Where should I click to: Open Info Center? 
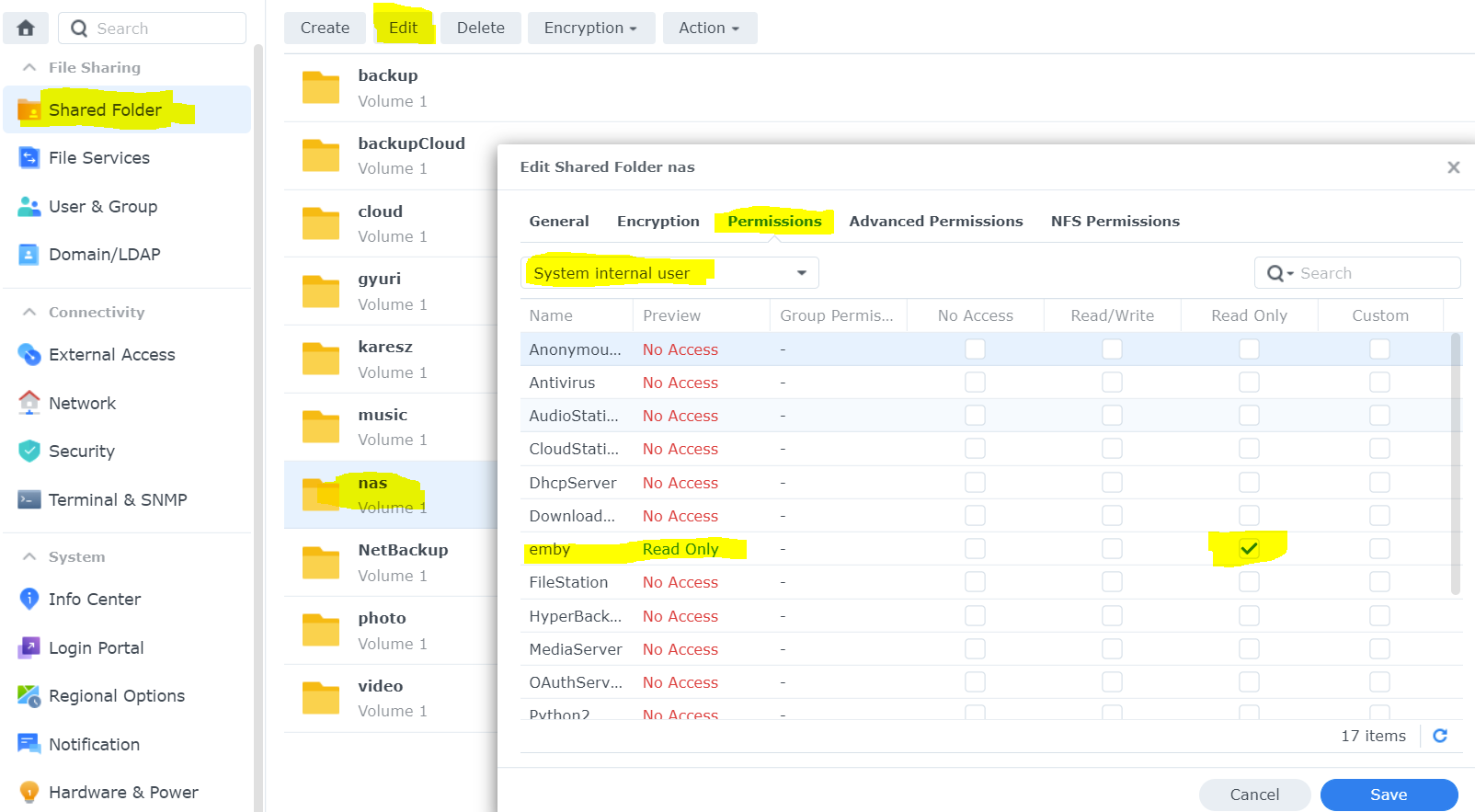[127, 600]
